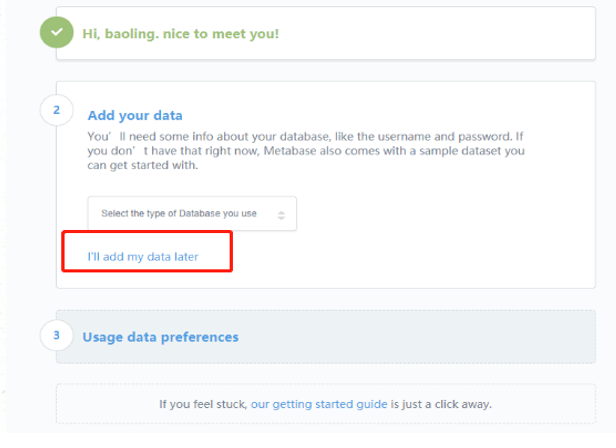Click the "Add your data" heading
The height and width of the screenshot is (448, 616).
(135, 115)
